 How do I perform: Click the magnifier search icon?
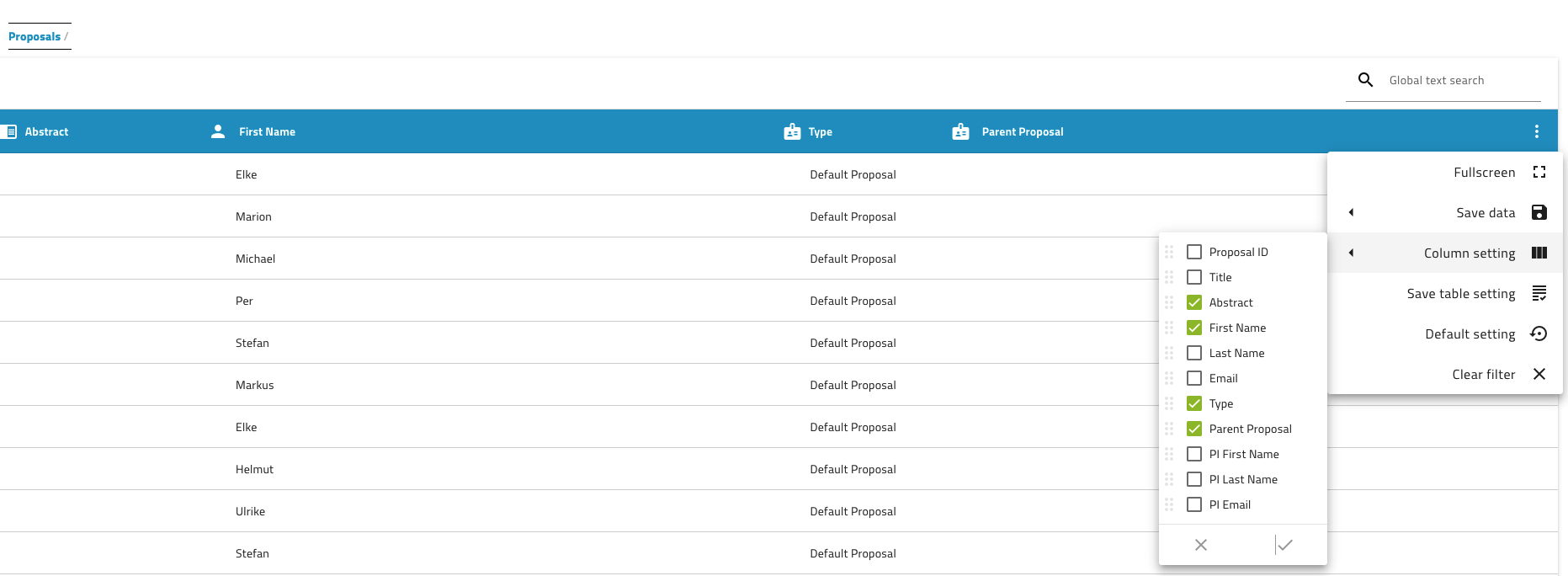1365,80
